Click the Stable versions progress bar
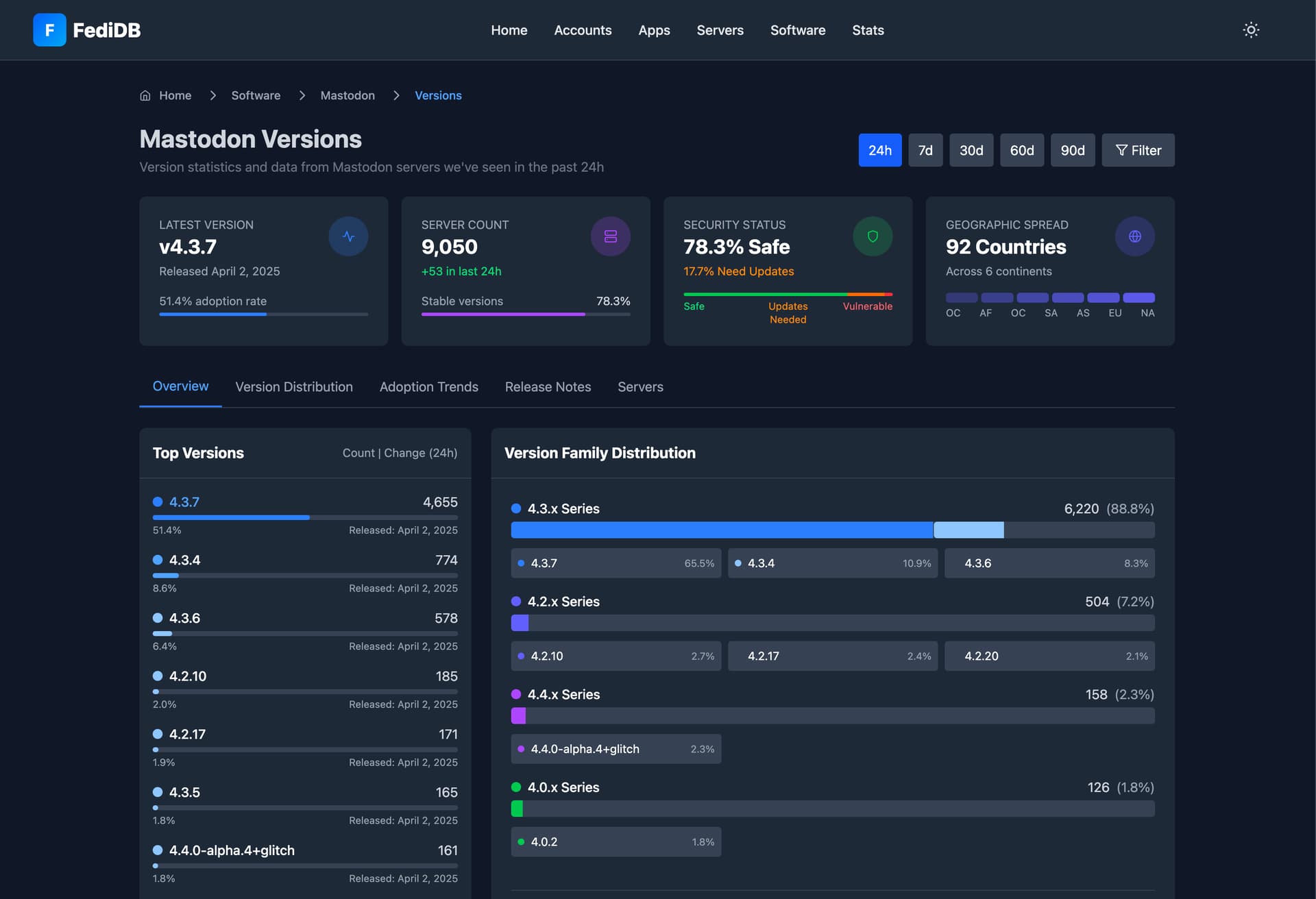The height and width of the screenshot is (899, 1316). pos(526,315)
